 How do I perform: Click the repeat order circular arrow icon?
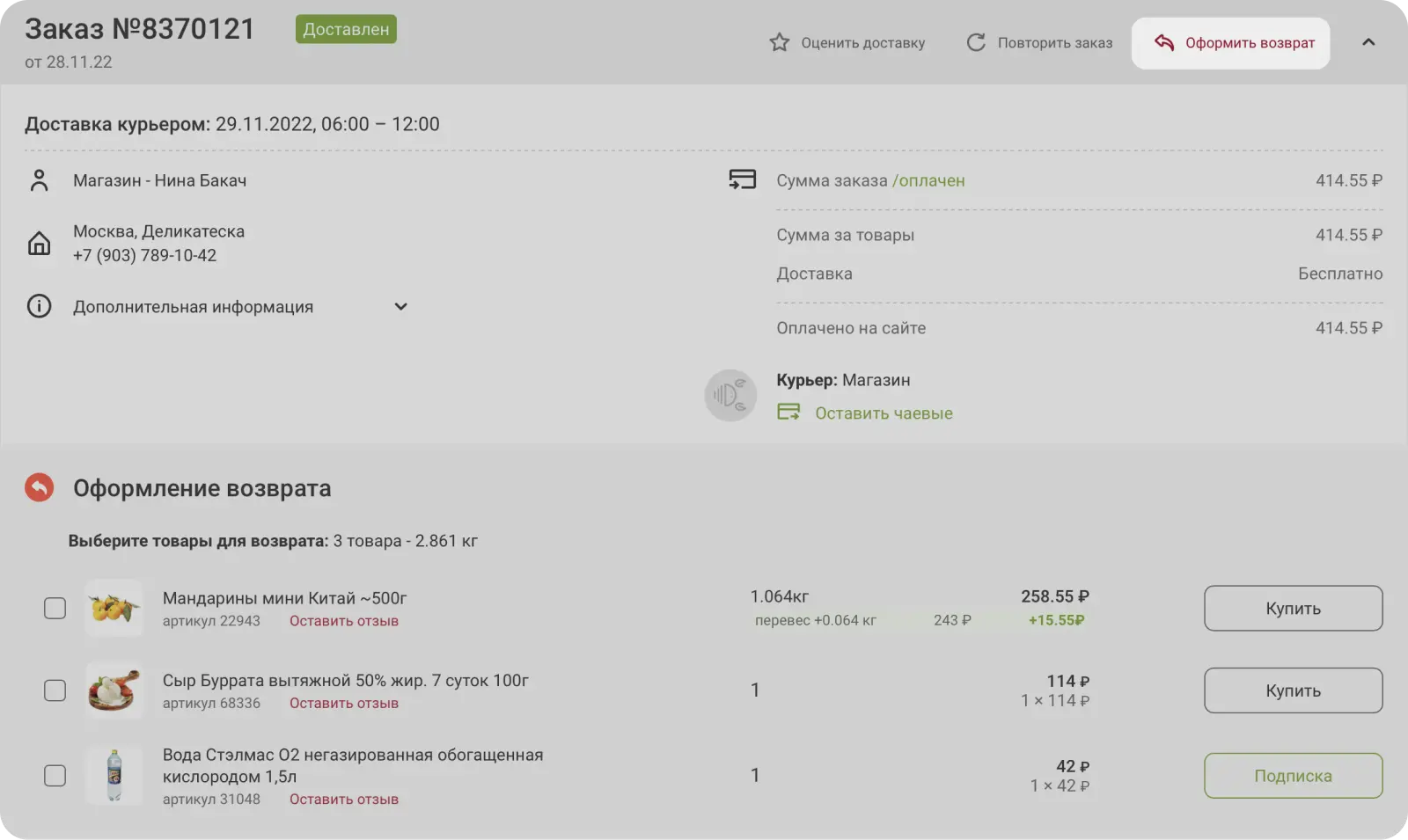tap(976, 42)
